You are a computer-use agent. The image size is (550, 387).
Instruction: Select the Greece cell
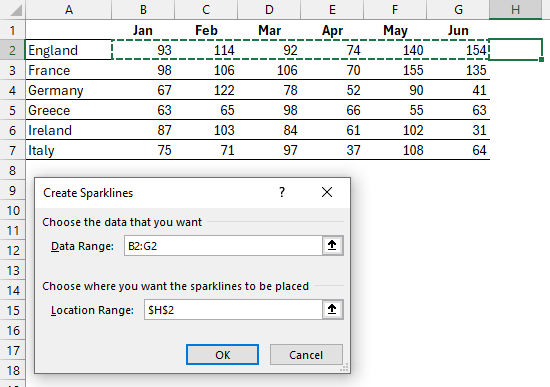(69, 110)
